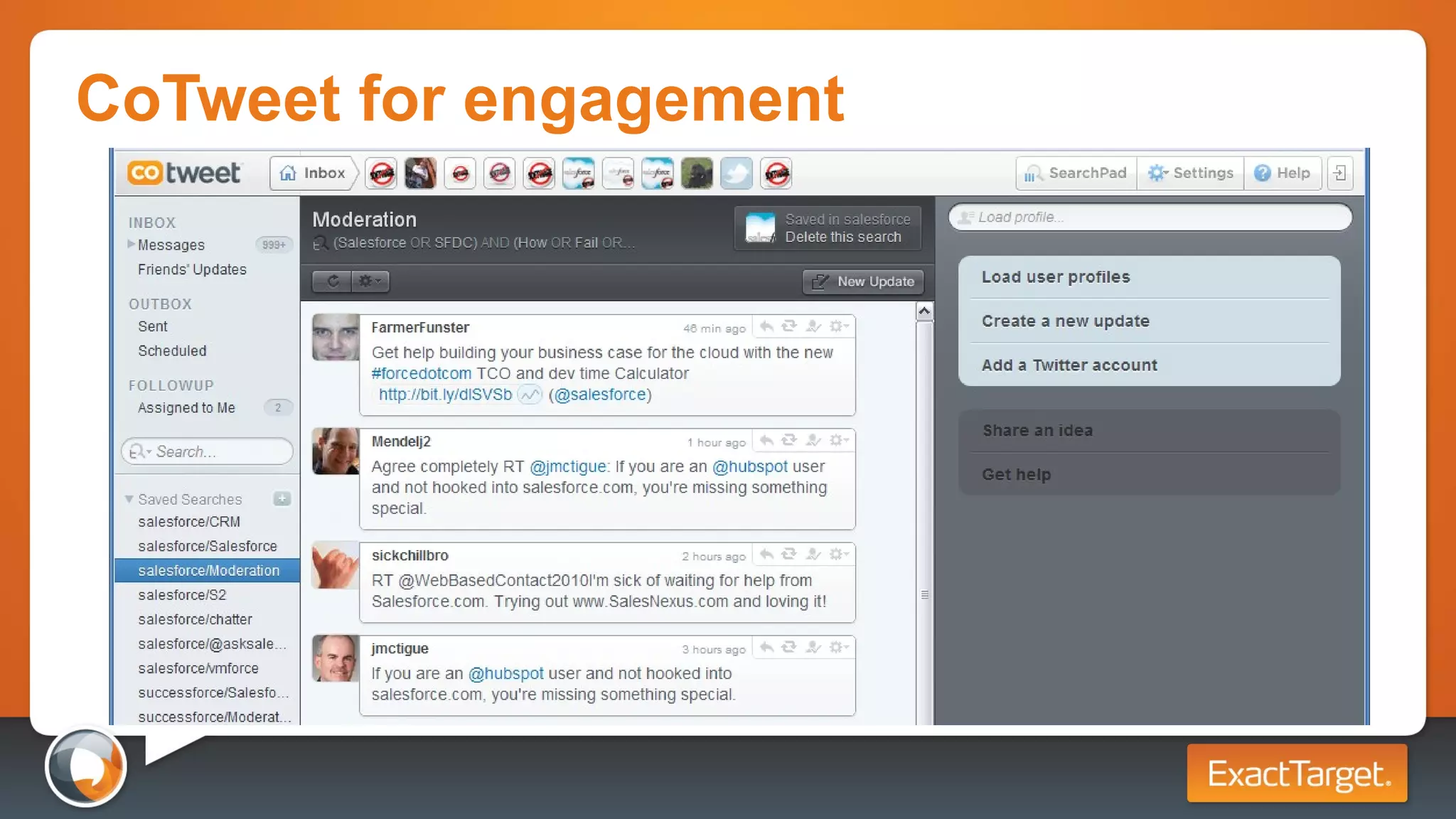Collapse the Saved Searches list
This screenshot has width=1456, height=819.
pyautogui.click(x=129, y=499)
